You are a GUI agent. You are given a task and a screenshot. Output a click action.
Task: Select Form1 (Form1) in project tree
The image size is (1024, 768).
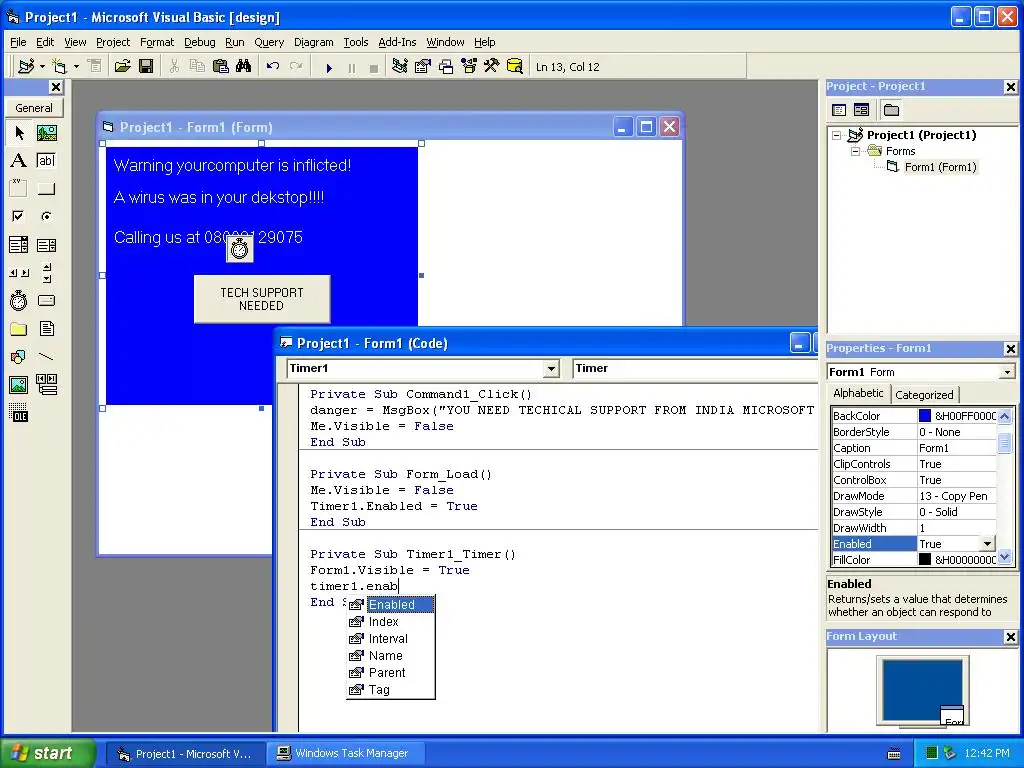click(940, 167)
